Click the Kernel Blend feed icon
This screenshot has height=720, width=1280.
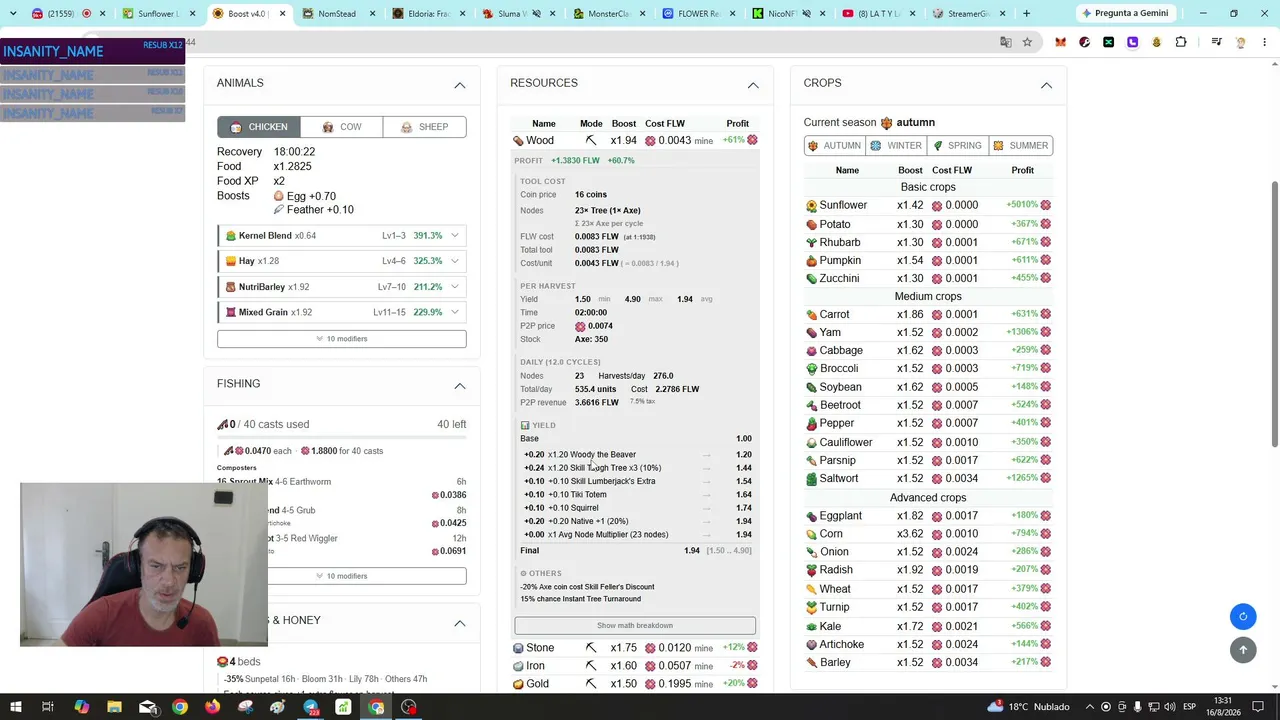point(231,236)
